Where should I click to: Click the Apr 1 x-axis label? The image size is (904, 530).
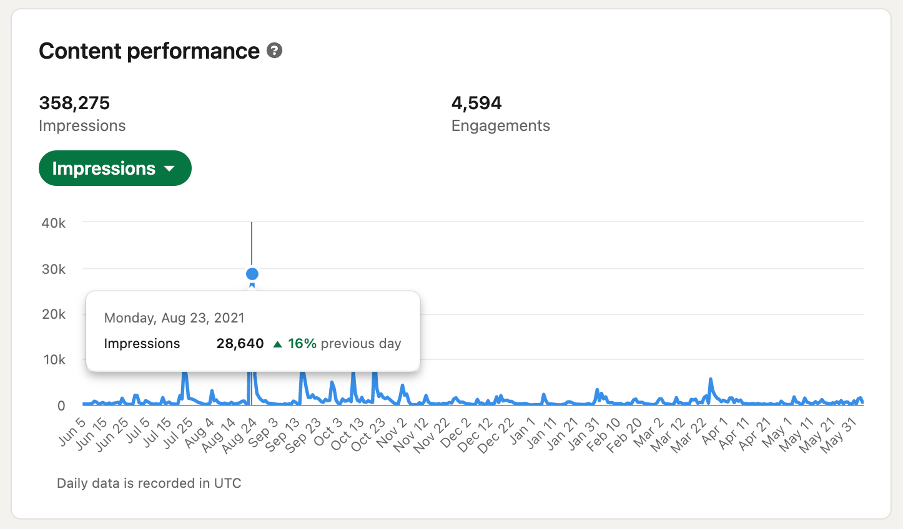[x=715, y=432]
